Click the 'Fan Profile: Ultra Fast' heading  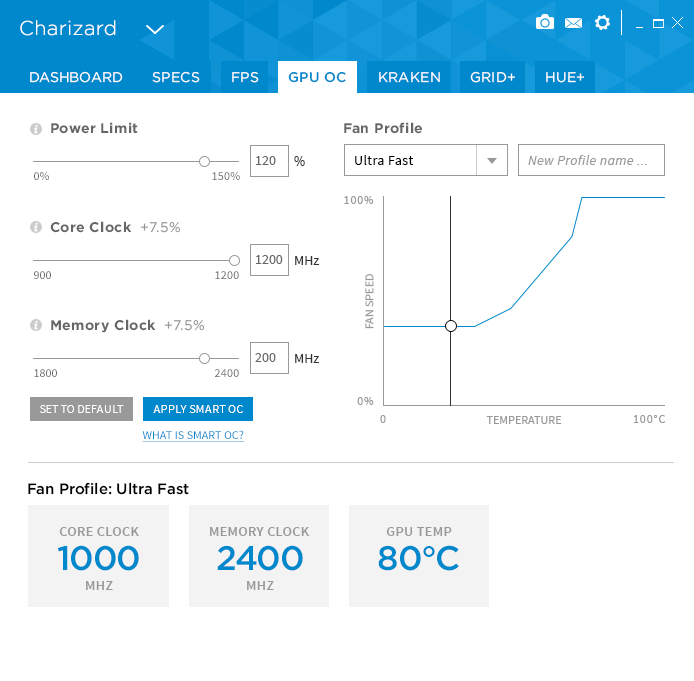(x=108, y=489)
